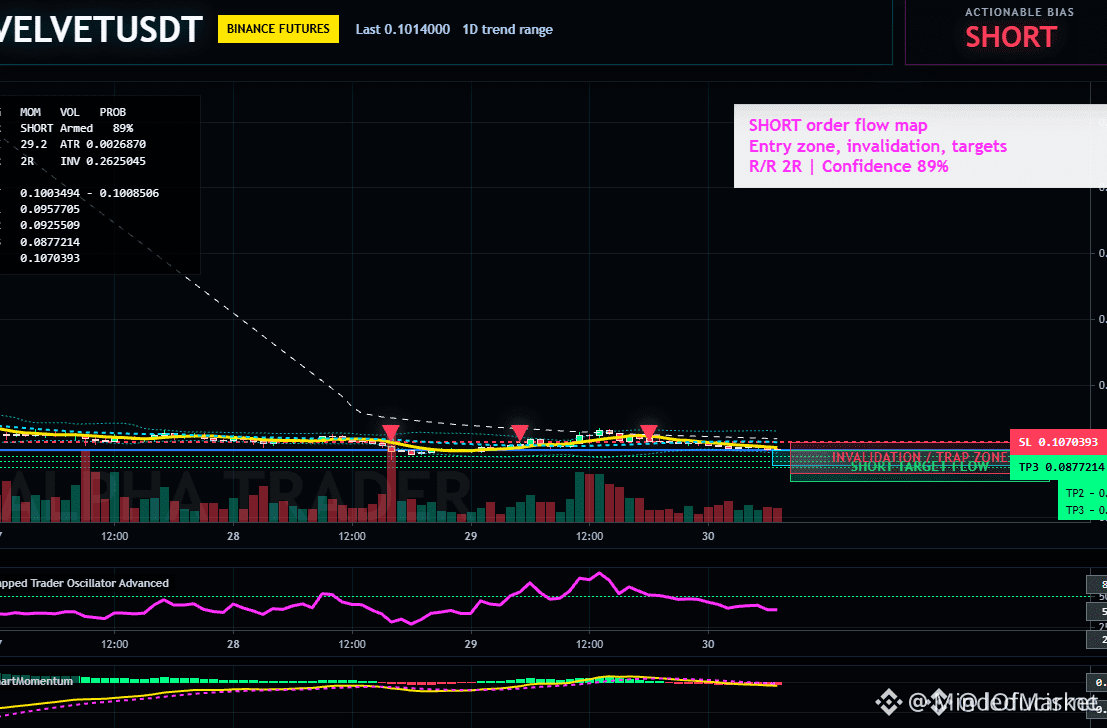
Task: Click the ATR 0.0026870 value
Action: [103, 144]
